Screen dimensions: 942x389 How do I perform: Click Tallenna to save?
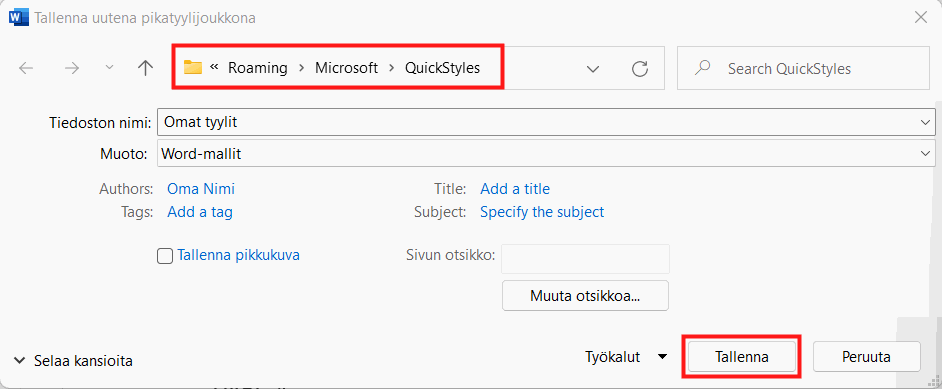(x=742, y=357)
